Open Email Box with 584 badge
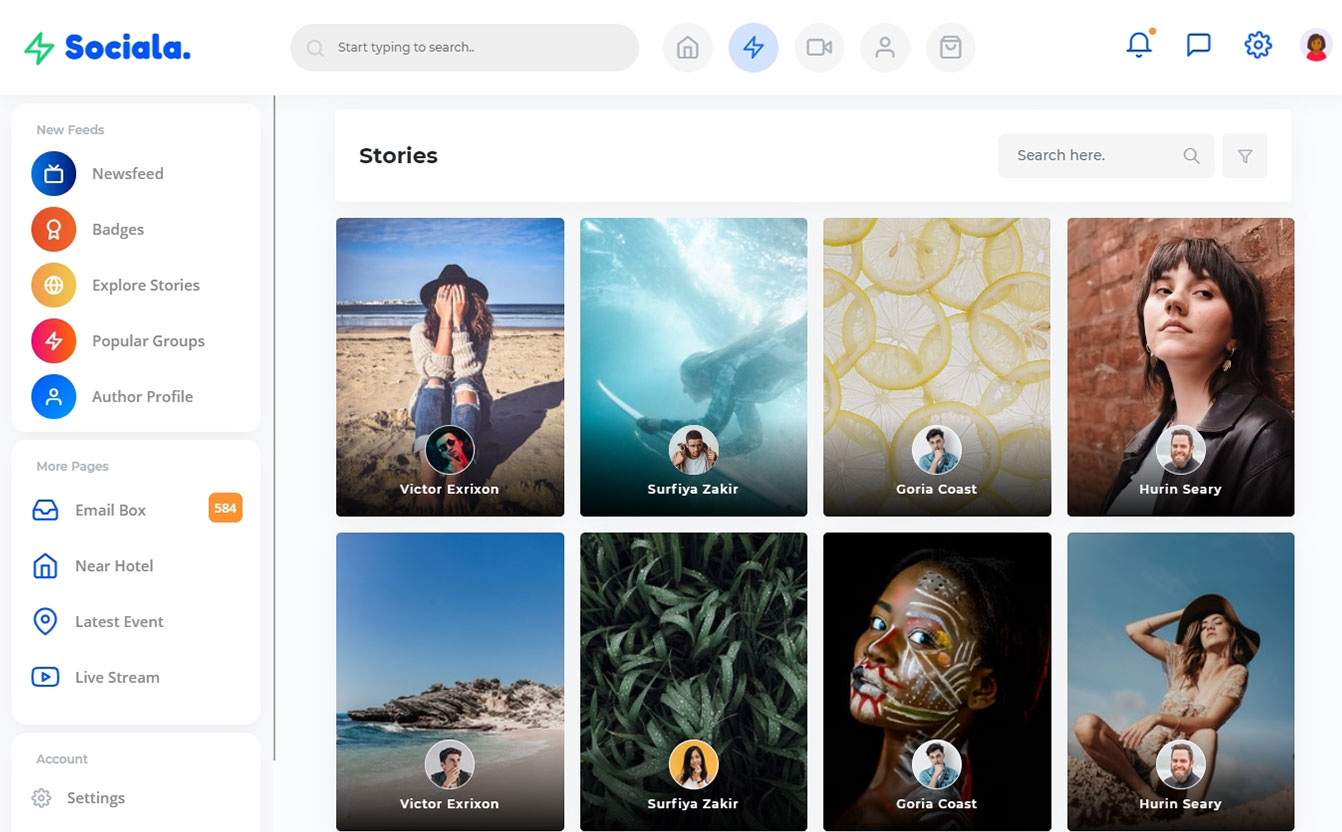Image resolution: width=1342 pixels, height=832 pixels. tap(110, 510)
